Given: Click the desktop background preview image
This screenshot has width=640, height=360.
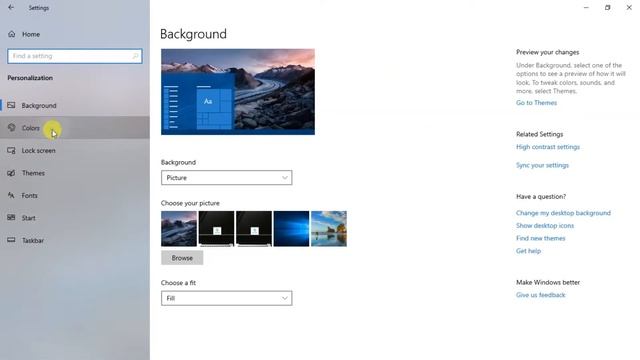Looking at the screenshot, I should [238, 91].
